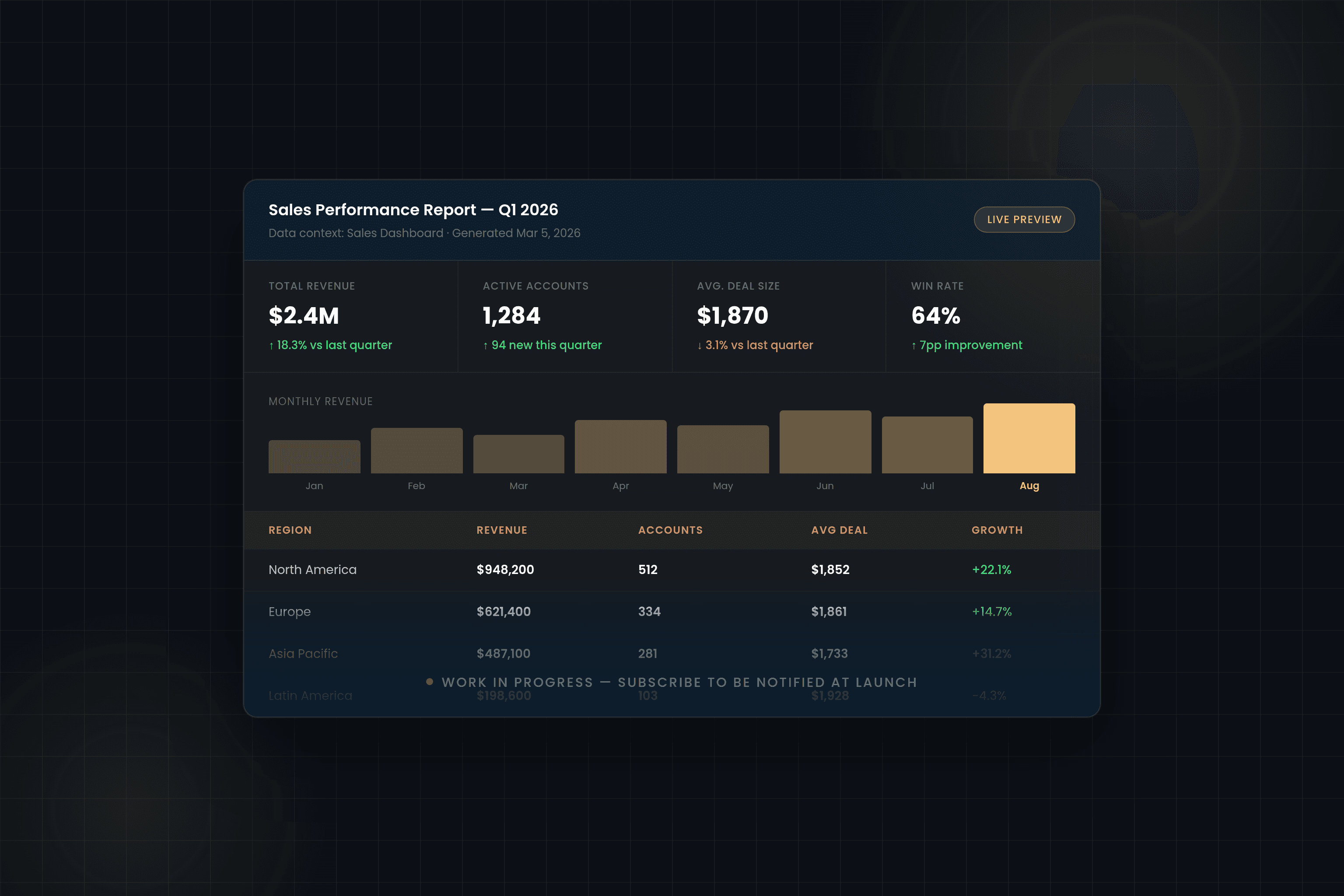Select the Avg. Deal Size $1,870 value
1344x896 pixels.
click(732, 315)
